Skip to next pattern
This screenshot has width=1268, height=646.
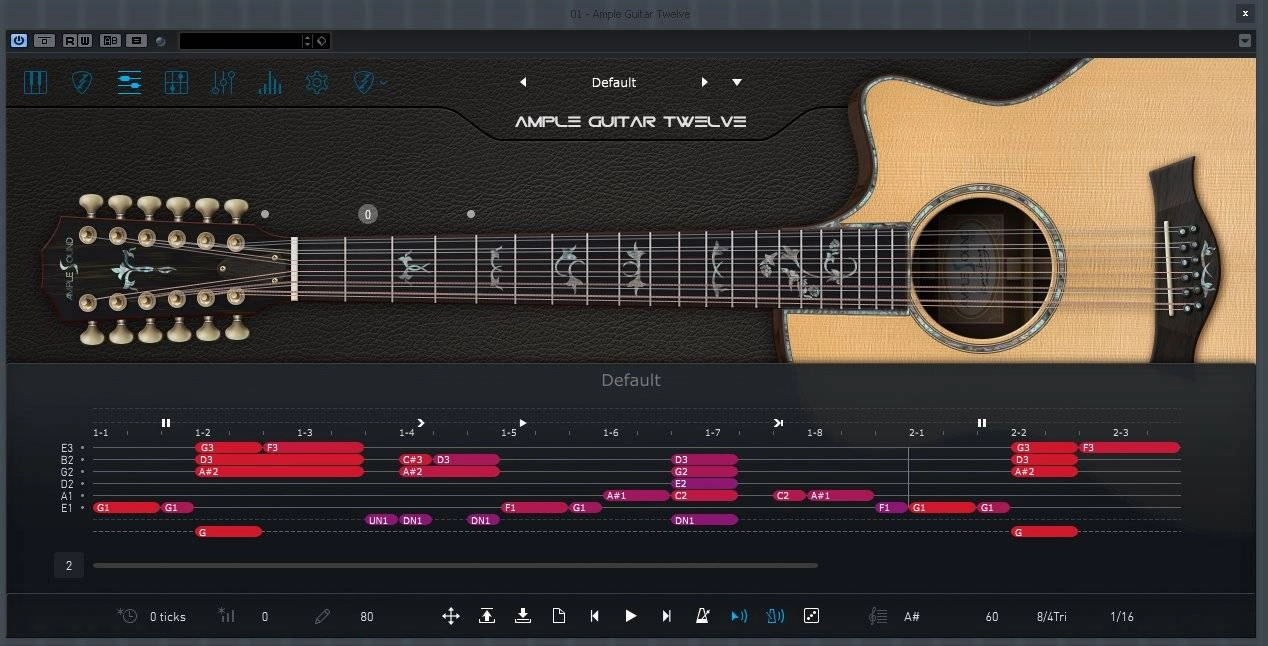pyautogui.click(x=667, y=616)
